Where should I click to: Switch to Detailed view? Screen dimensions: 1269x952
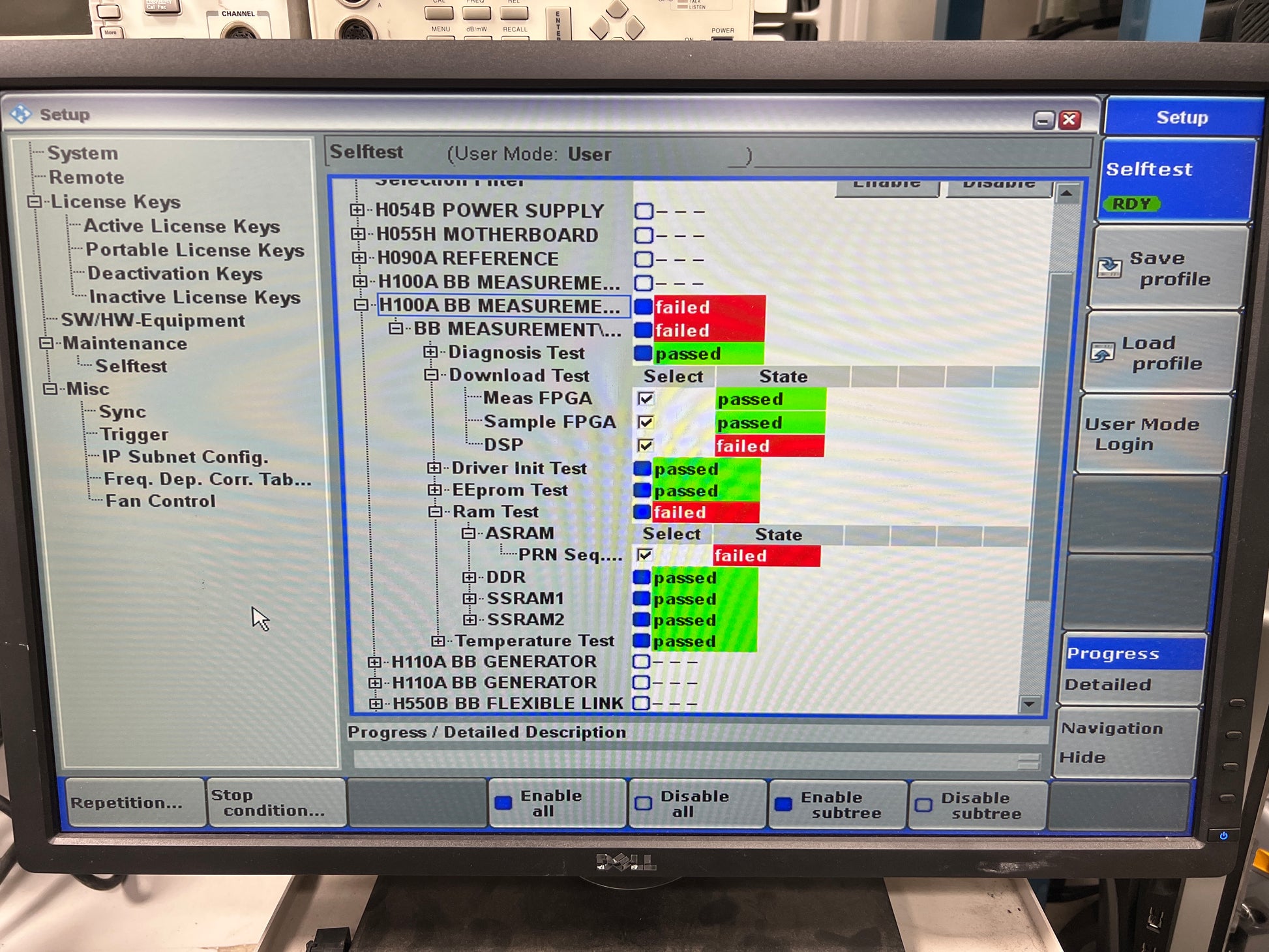[1133, 685]
